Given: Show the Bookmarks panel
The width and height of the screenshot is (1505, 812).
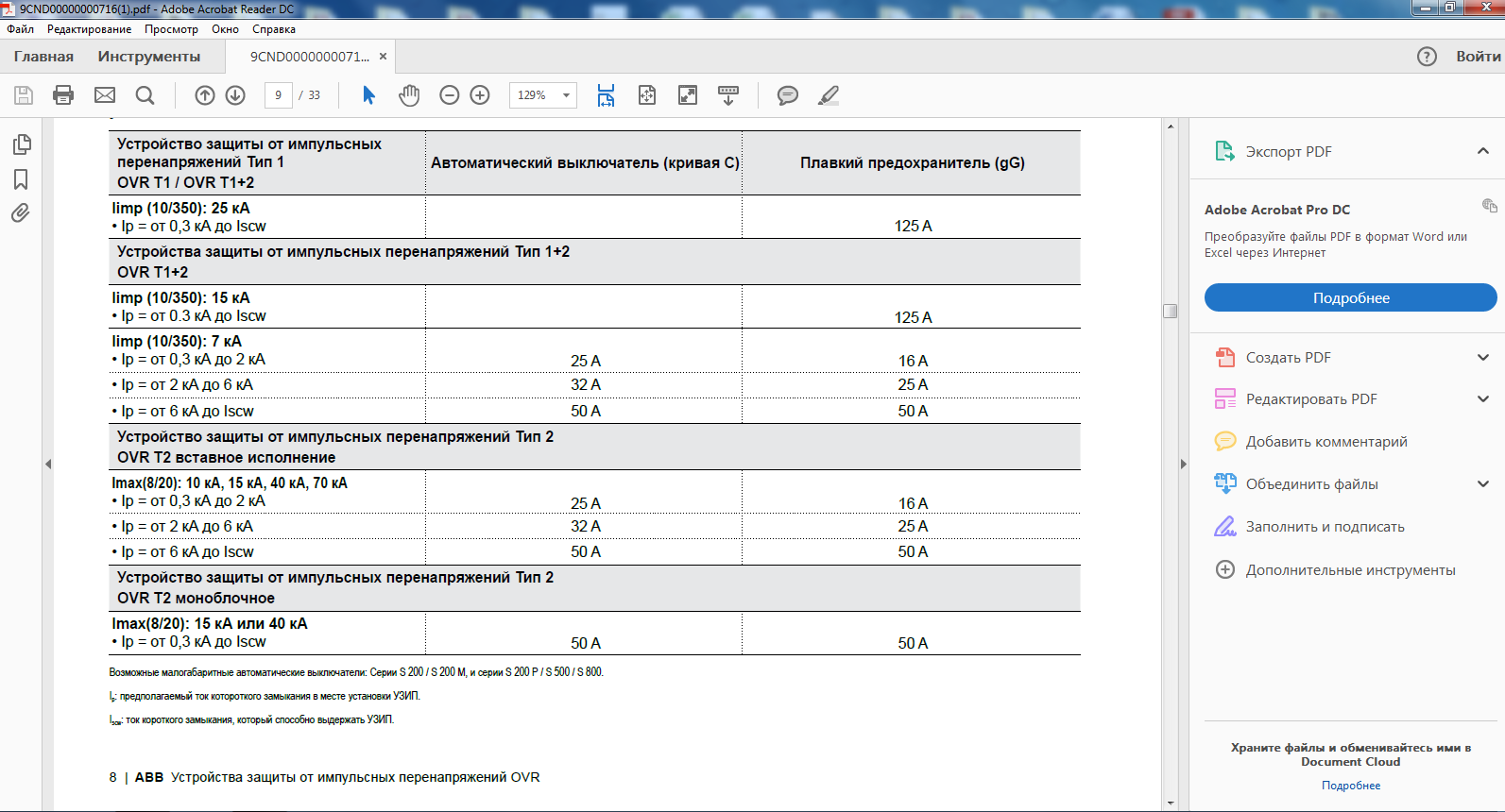Looking at the screenshot, I should (21, 179).
